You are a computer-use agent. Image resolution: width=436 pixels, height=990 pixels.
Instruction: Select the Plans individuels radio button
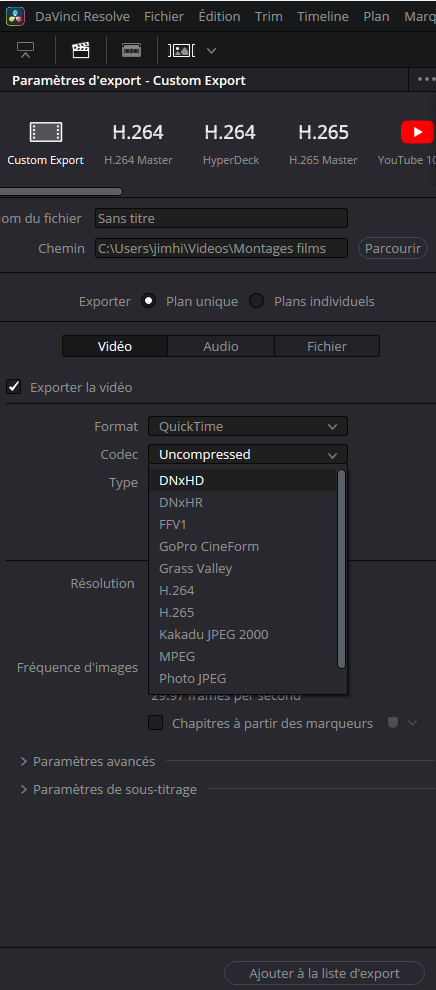[256, 301]
